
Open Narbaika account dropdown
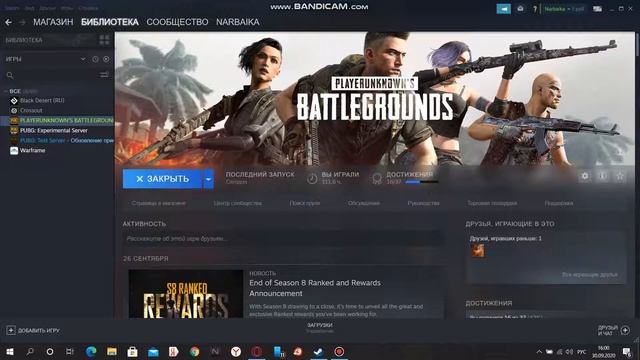click(564, 9)
